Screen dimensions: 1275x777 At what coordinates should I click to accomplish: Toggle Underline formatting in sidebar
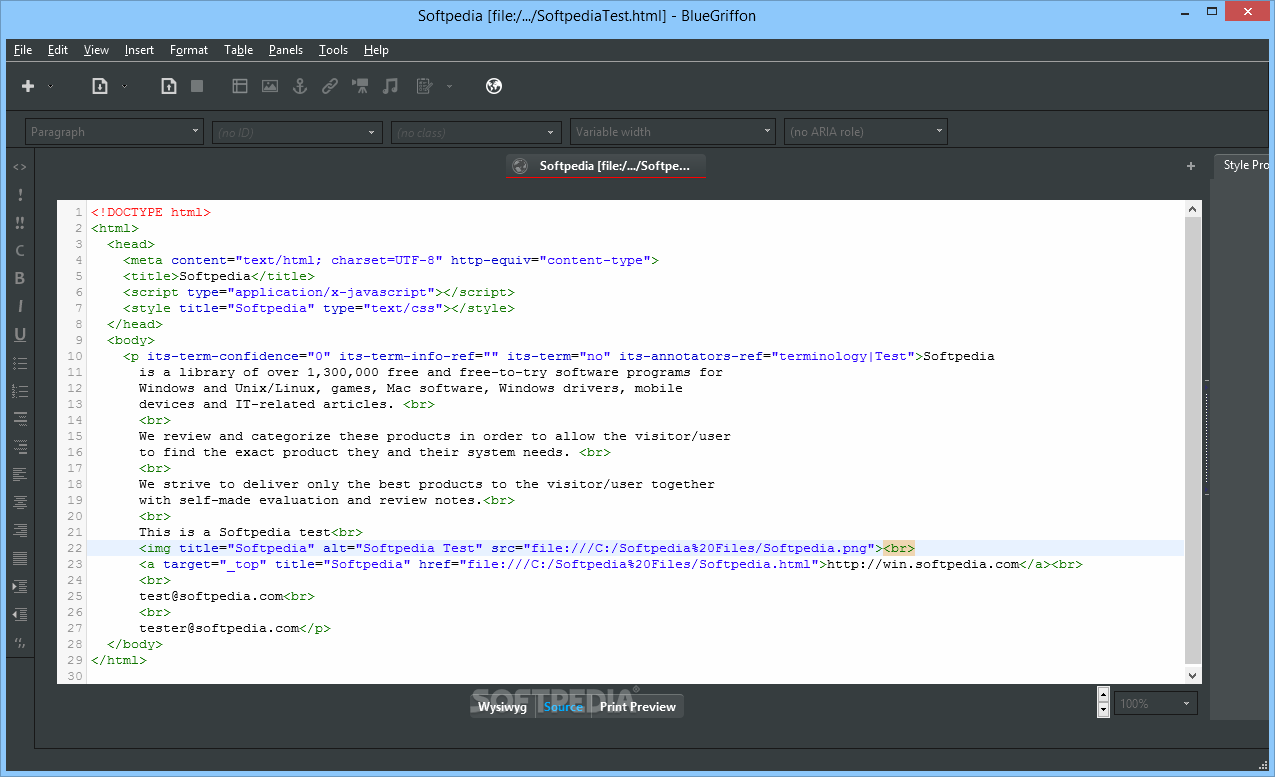point(19,335)
